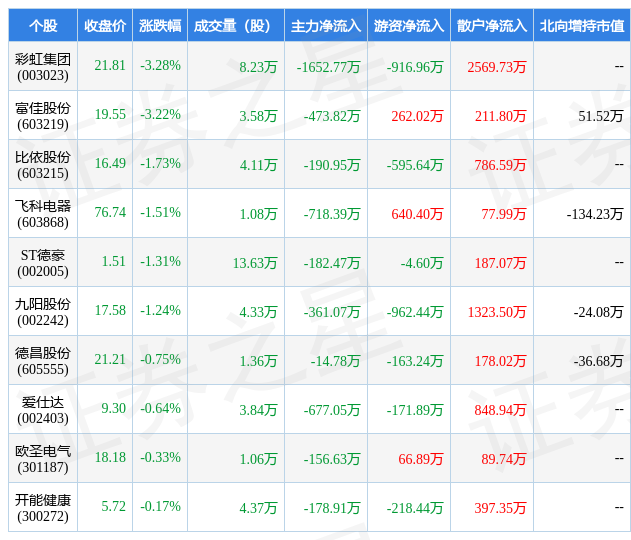Screen dimensions: 631x540
Task: Click change value -0.17%
Action: (160, 507)
